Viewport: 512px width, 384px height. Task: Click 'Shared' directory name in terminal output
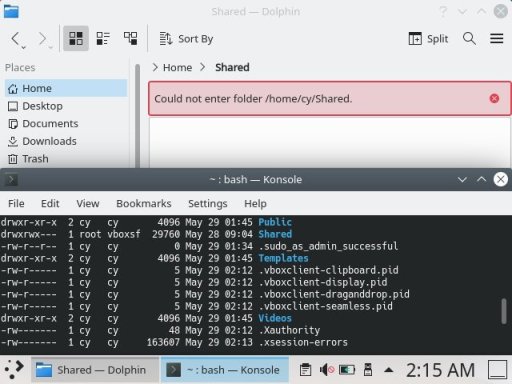coord(275,234)
